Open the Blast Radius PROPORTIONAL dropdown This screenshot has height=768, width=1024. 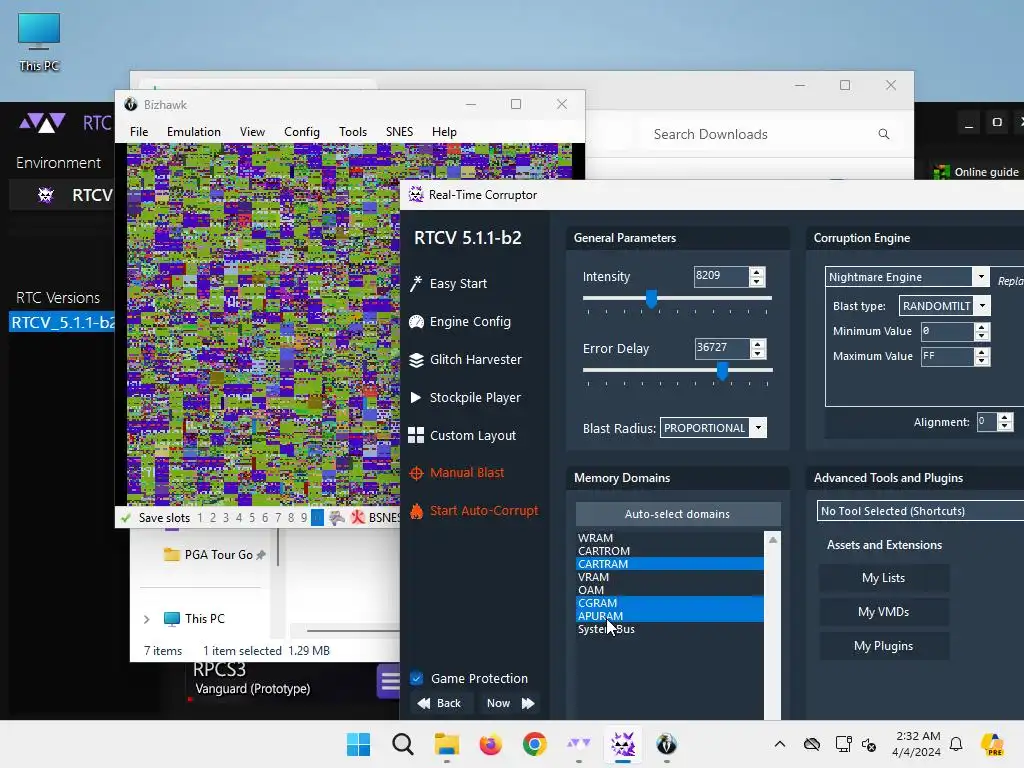pos(758,428)
